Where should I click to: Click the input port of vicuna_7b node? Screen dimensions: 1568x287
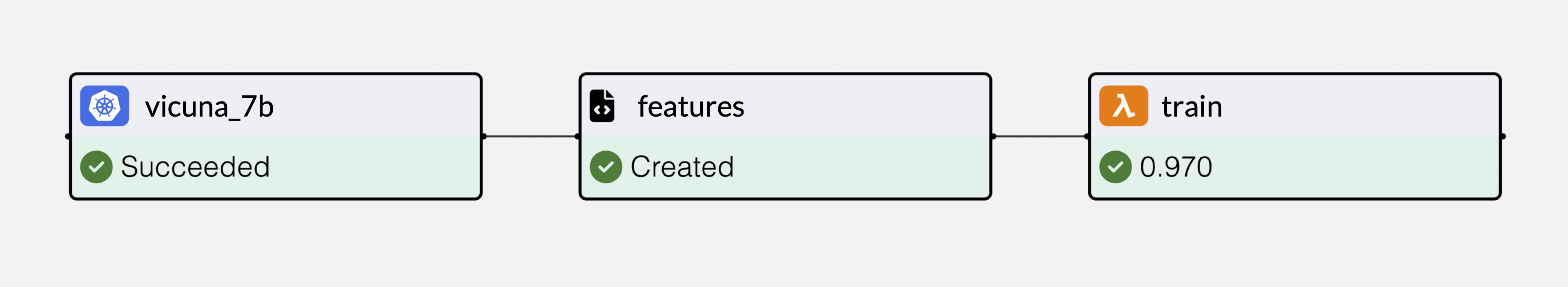click(68, 136)
